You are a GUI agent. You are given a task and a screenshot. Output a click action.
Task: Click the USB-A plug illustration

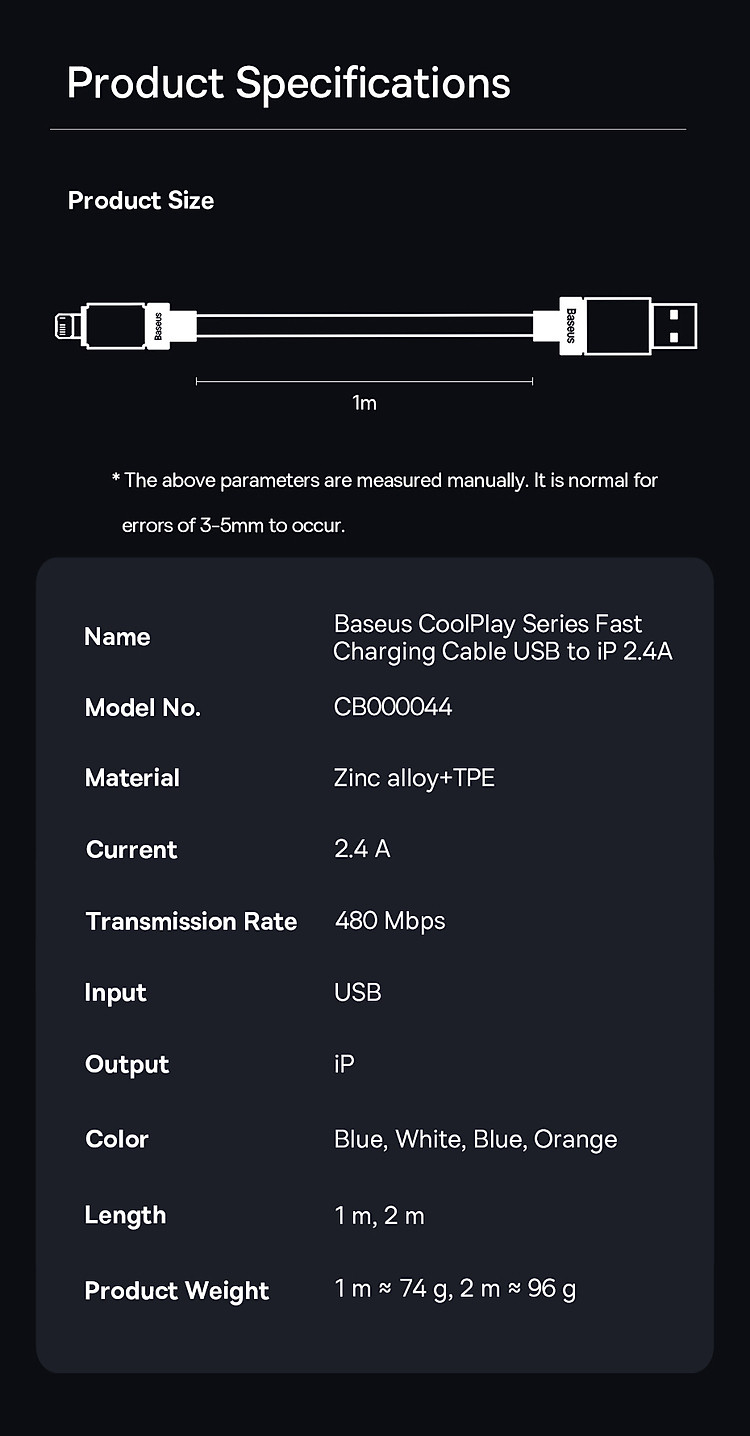point(674,326)
